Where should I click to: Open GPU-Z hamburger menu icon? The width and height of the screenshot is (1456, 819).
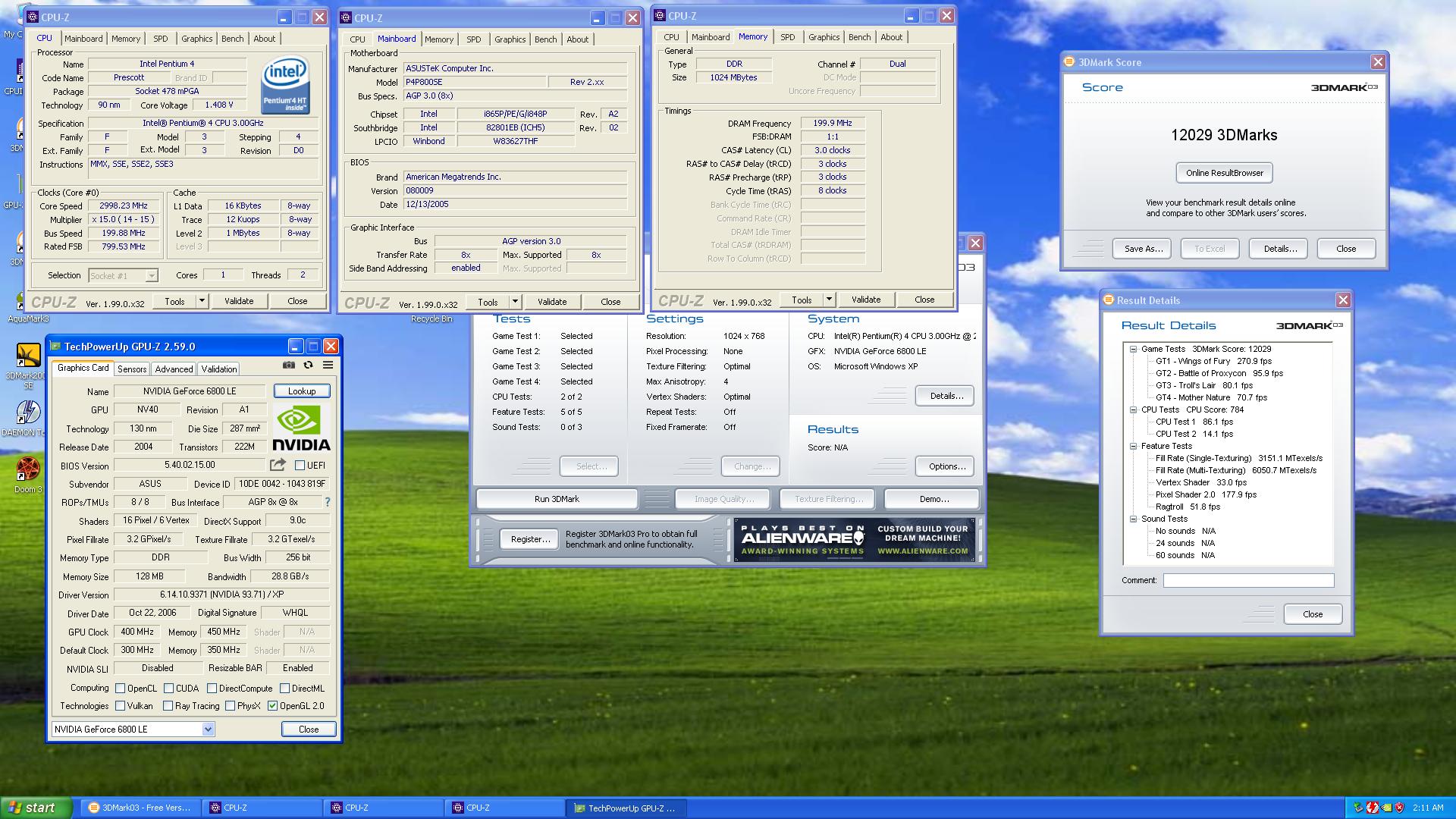(328, 365)
